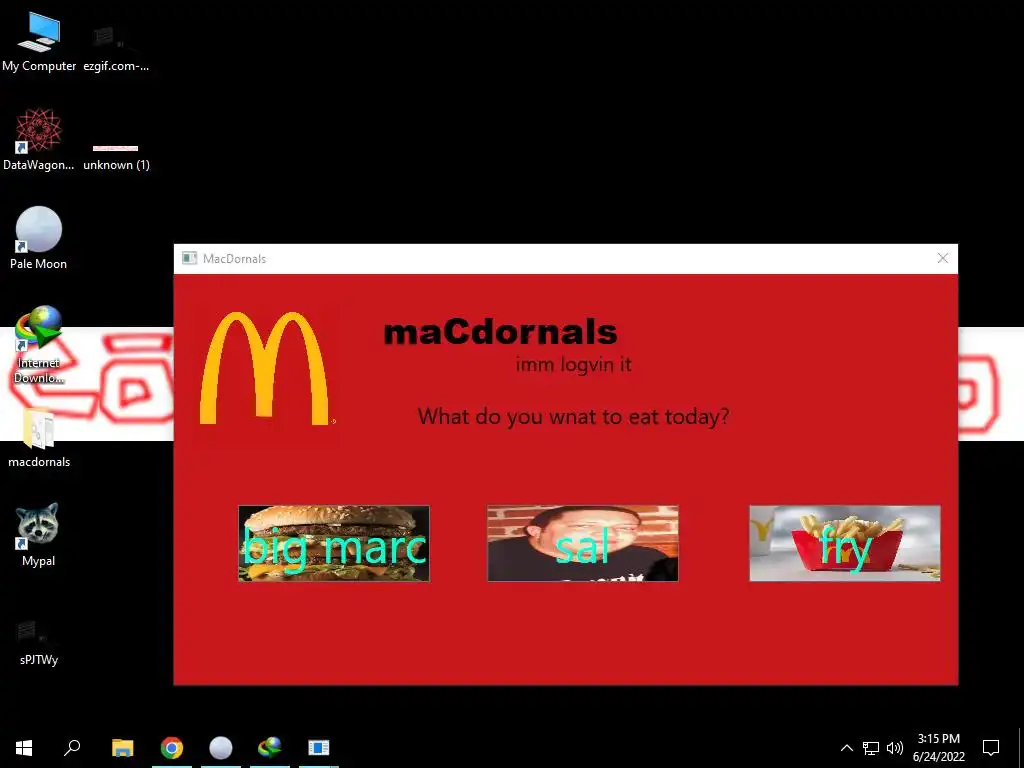Open the Windows Start menu
Screen dimensions: 1024x768
24,748
